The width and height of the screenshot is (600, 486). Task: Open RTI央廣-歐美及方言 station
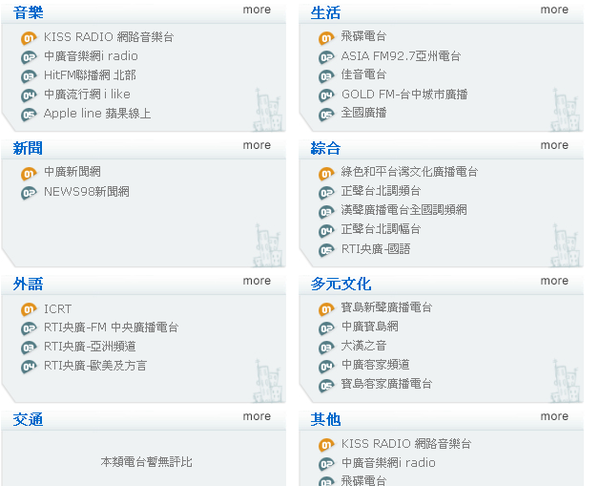(95, 365)
